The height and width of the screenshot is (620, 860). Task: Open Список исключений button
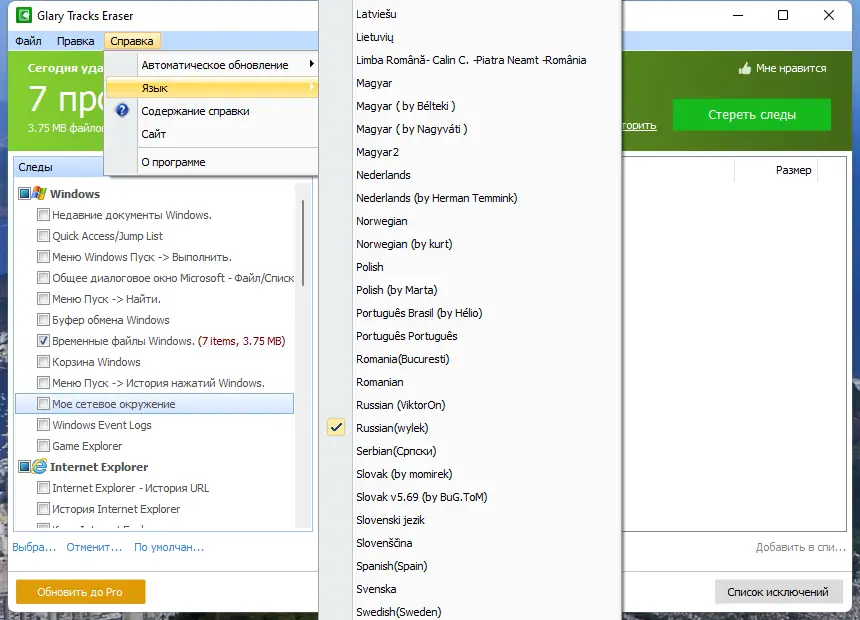click(778, 592)
